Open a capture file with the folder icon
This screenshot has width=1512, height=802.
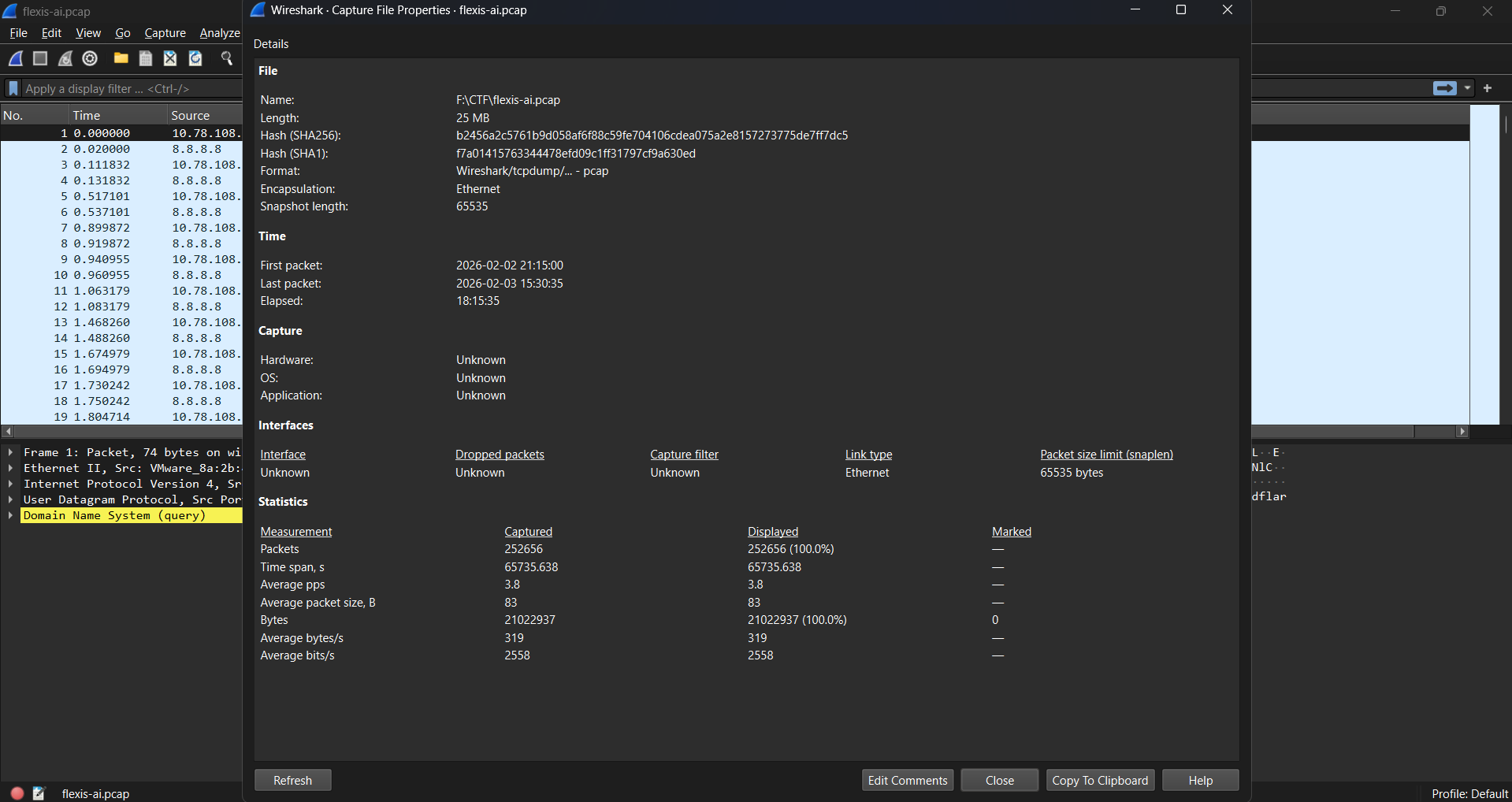pyautogui.click(x=121, y=58)
